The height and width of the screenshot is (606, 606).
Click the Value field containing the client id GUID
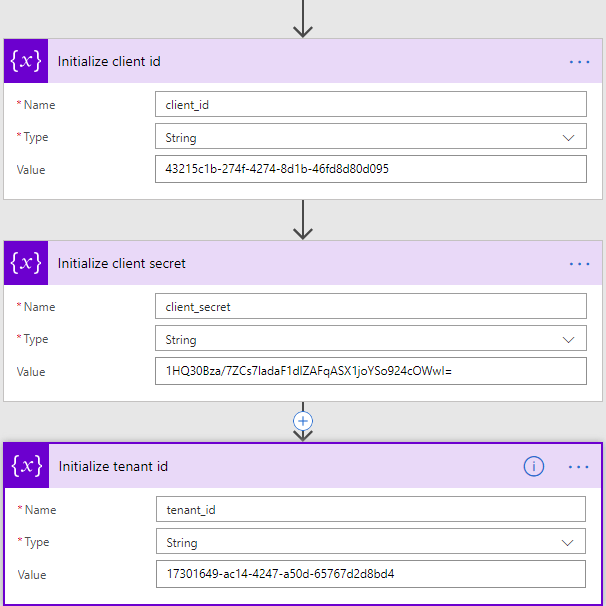[370, 169]
